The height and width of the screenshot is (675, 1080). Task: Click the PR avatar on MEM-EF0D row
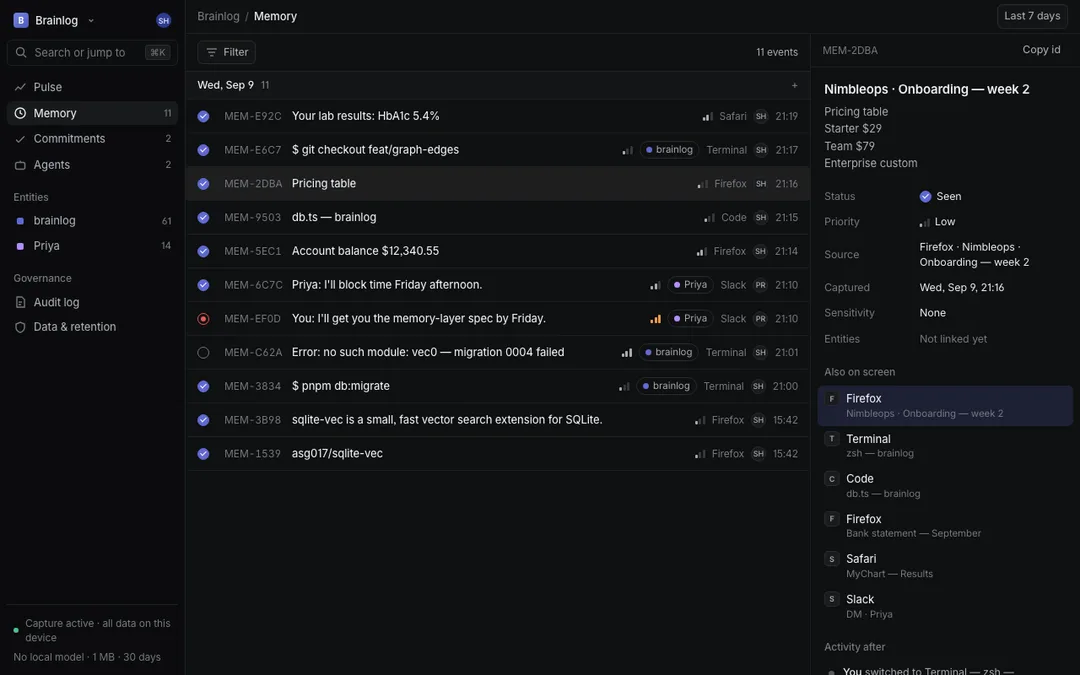click(760, 319)
